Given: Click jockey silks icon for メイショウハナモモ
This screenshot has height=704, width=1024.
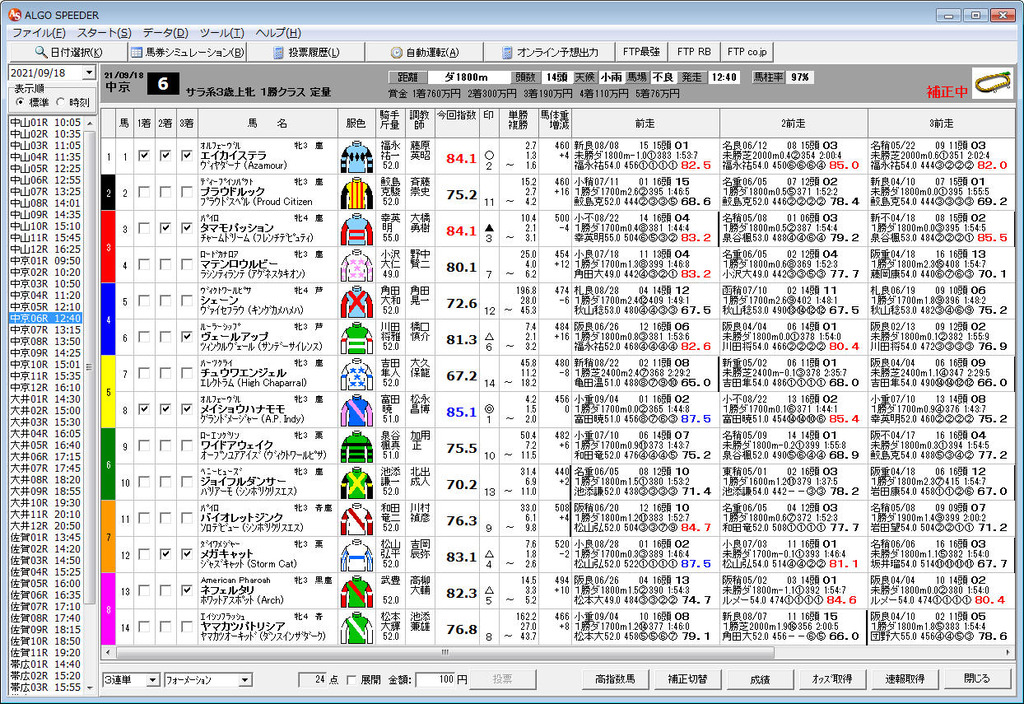Looking at the screenshot, I should 357,409.
